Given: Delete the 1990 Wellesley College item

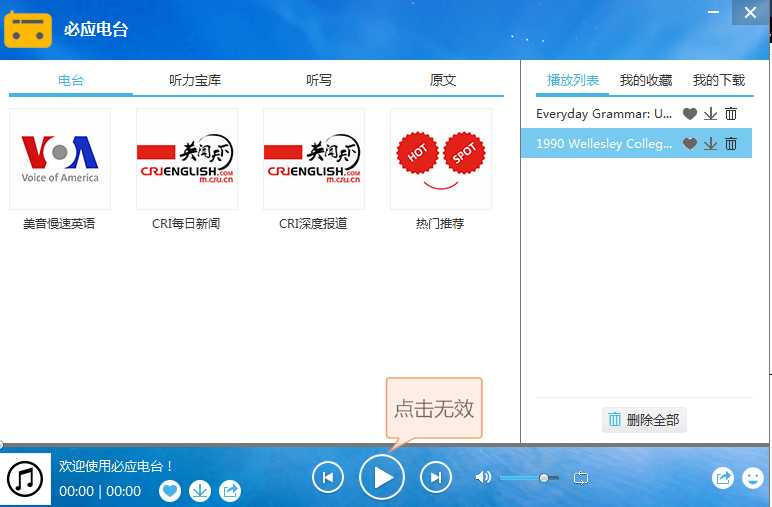Looking at the screenshot, I should [x=731, y=143].
